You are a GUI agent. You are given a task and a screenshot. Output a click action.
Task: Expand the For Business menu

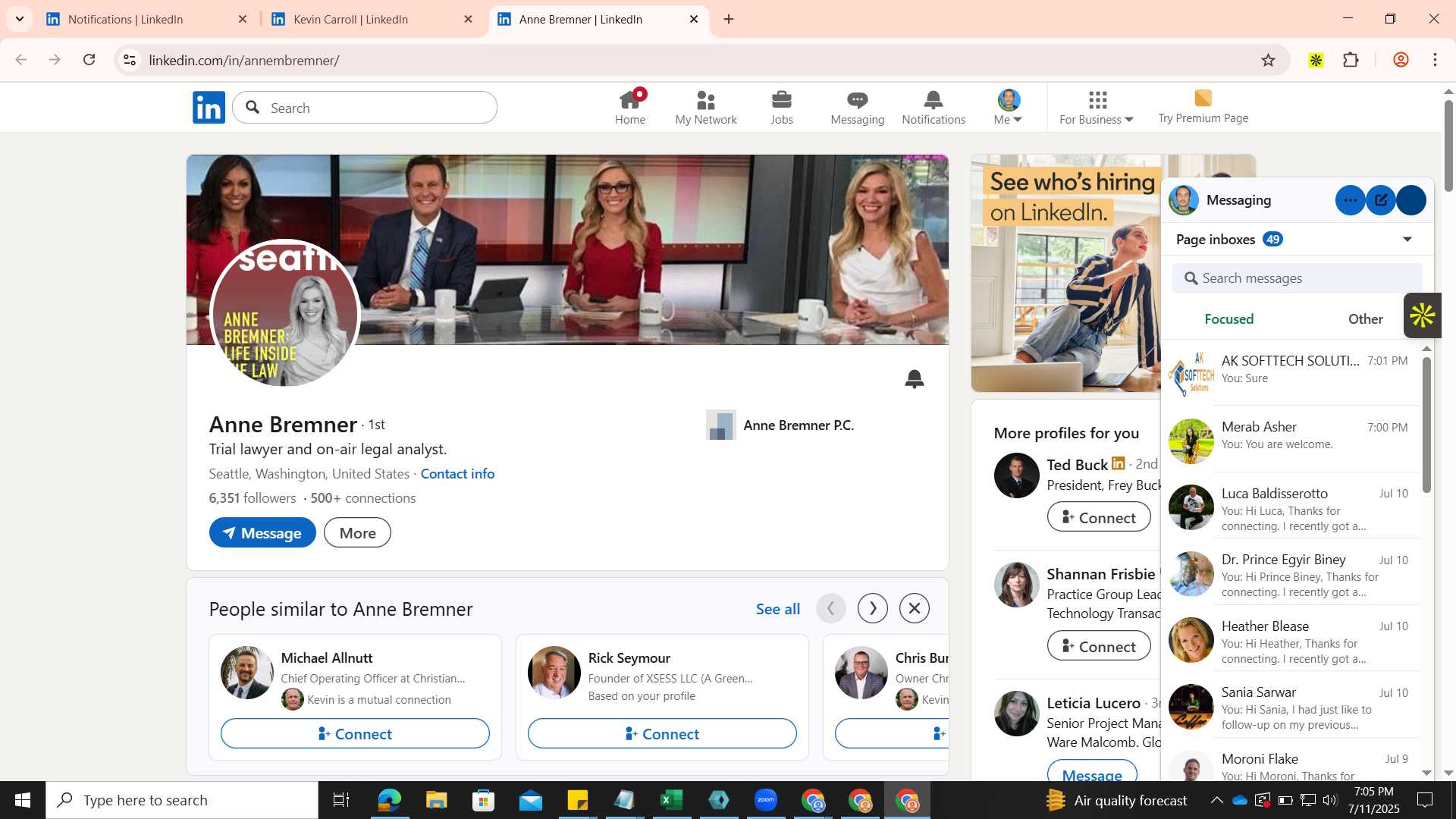point(1097,107)
